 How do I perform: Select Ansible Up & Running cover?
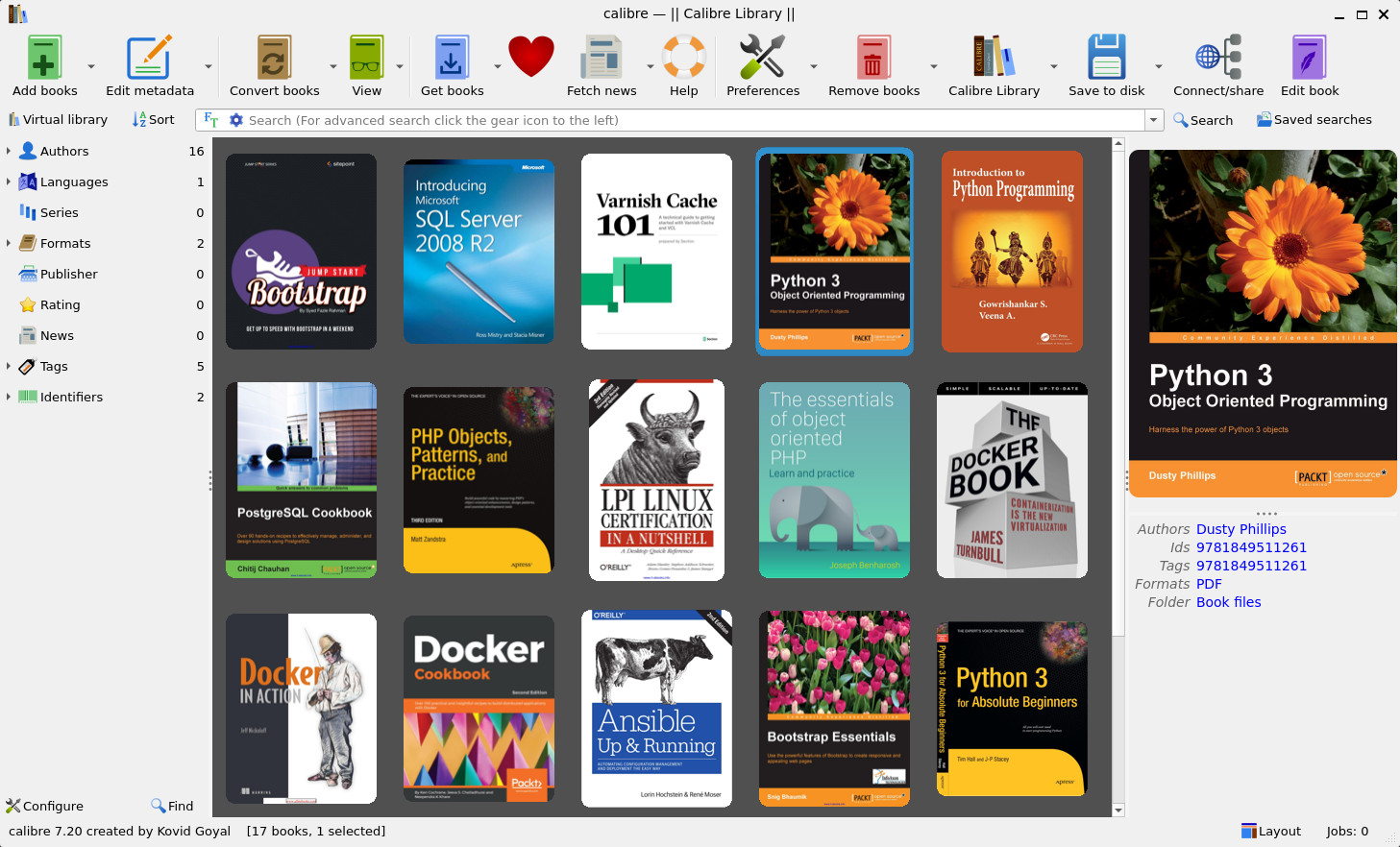point(656,709)
